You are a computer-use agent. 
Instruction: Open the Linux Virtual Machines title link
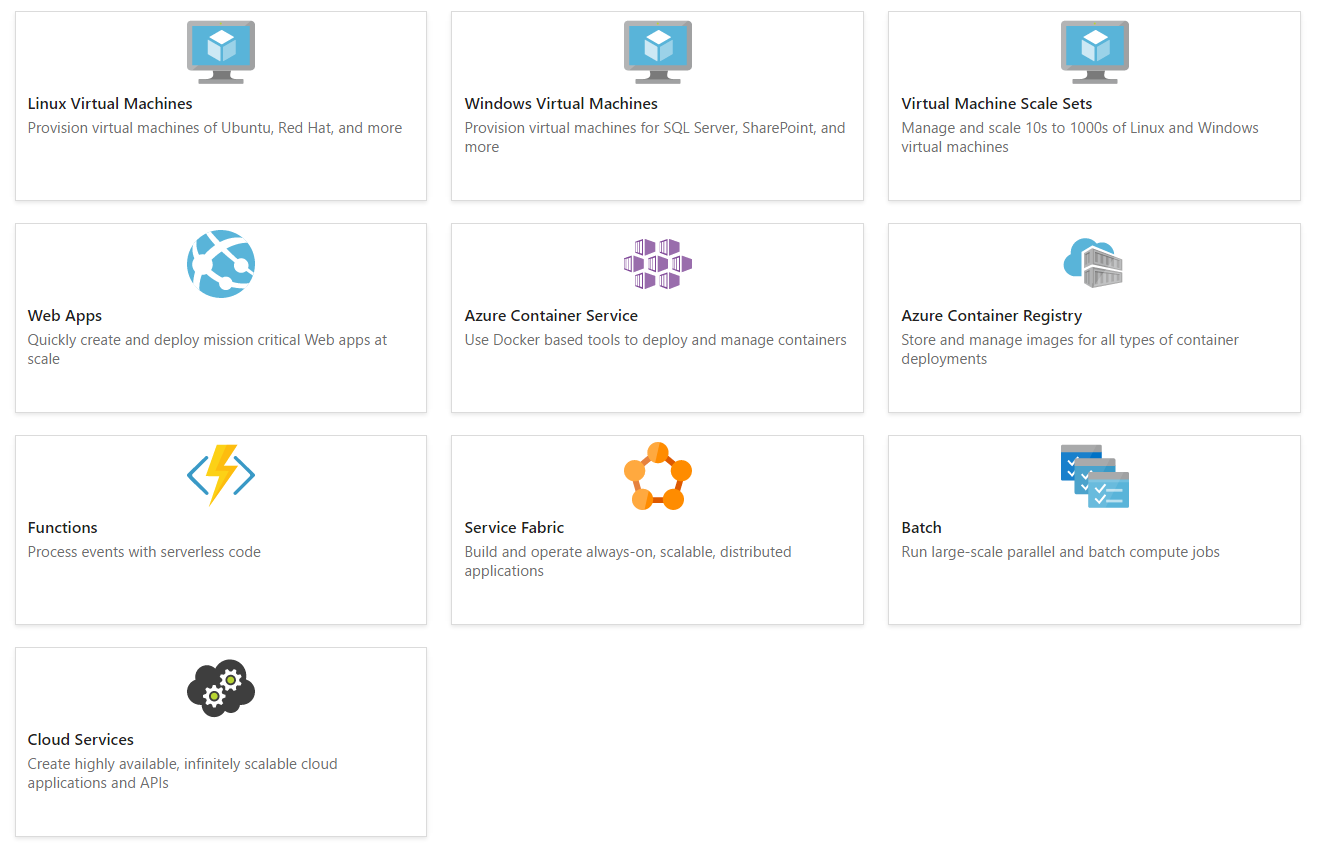(x=110, y=104)
